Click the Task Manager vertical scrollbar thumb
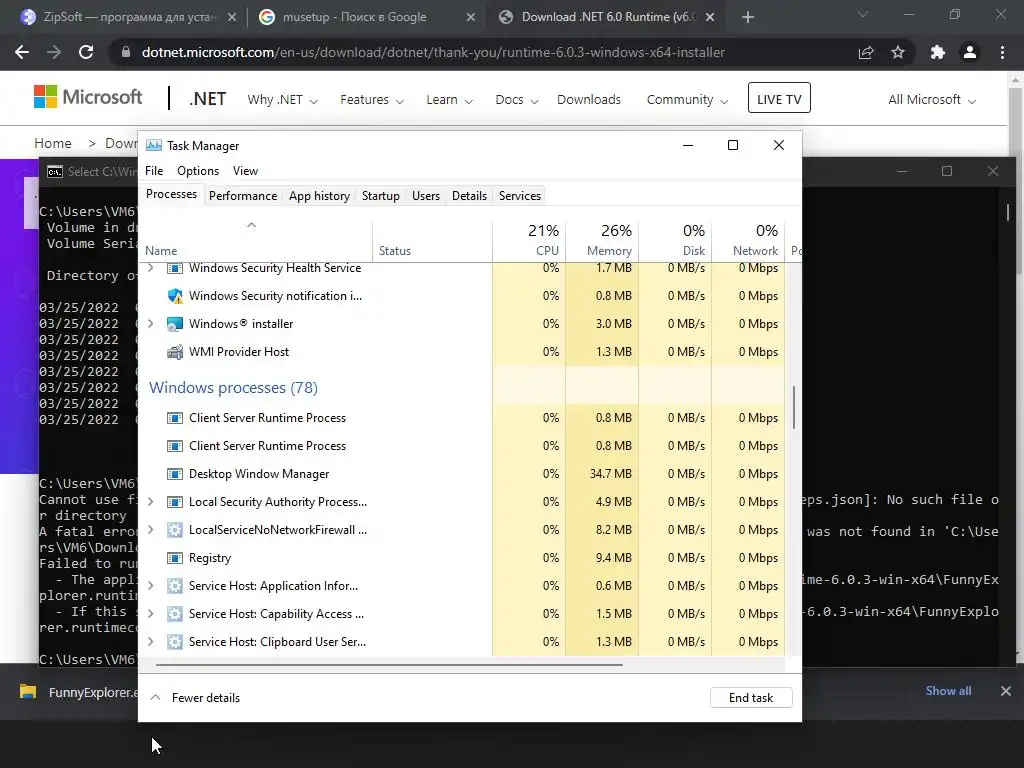The height and width of the screenshot is (768, 1024). click(793, 408)
